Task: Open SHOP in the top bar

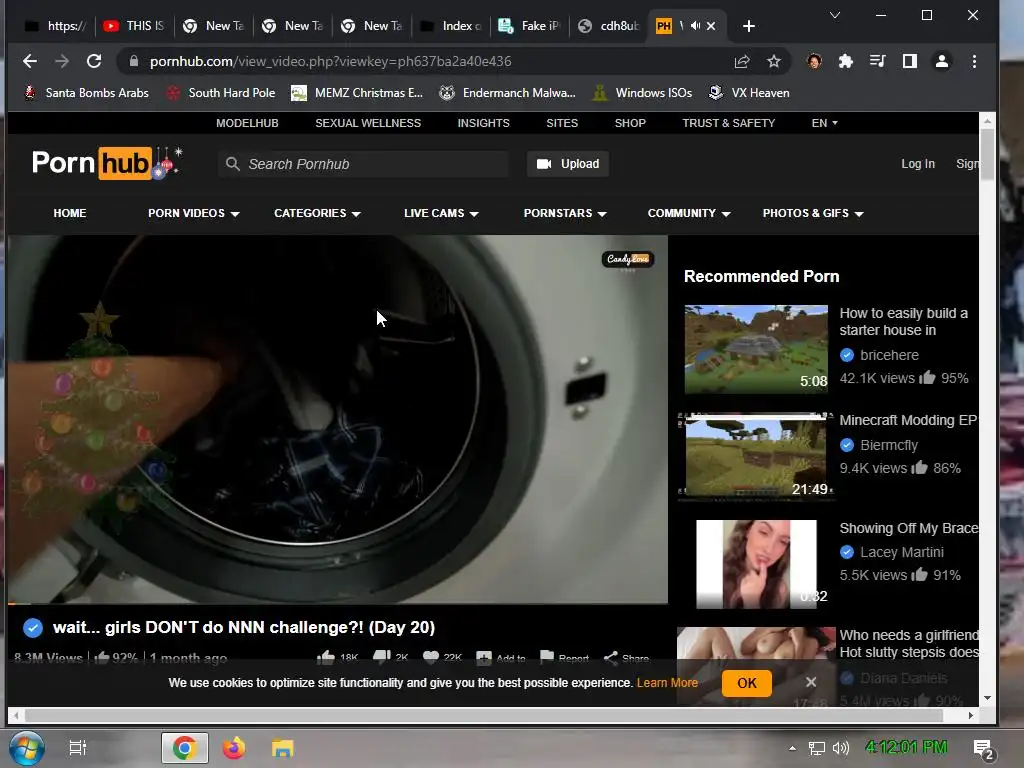Action: pos(630,123)
